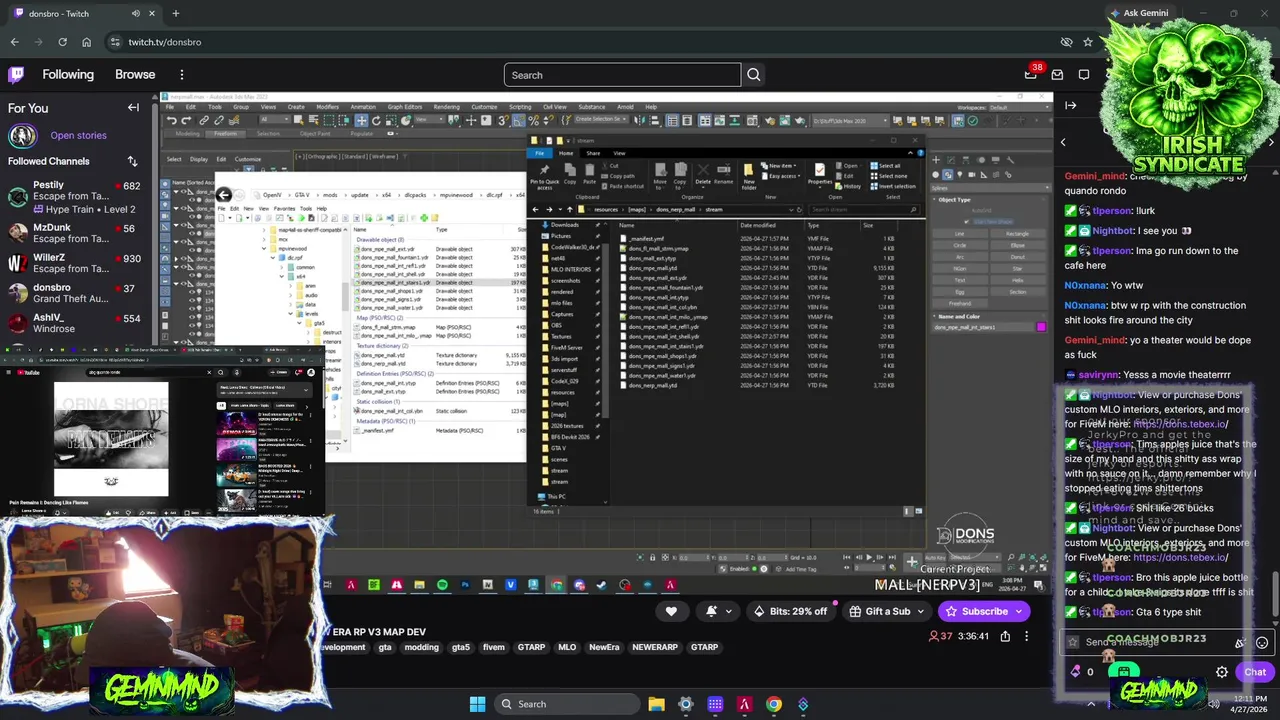
Task: Toggle the AutoGrid checkbox
Action: click(968, 210)
